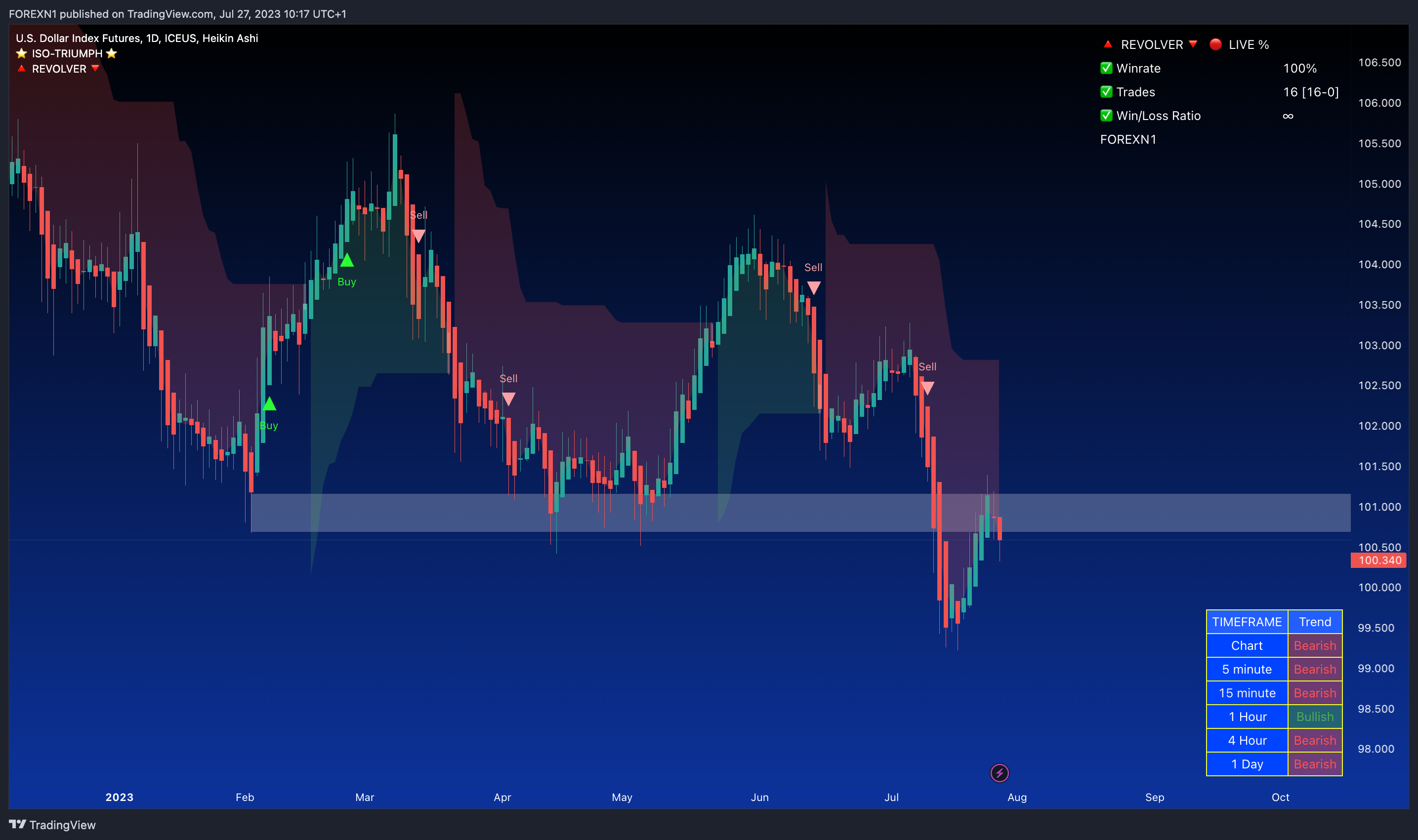Click the 2023 label on the time axis
Screen dimensions: 1418x840
120,797
